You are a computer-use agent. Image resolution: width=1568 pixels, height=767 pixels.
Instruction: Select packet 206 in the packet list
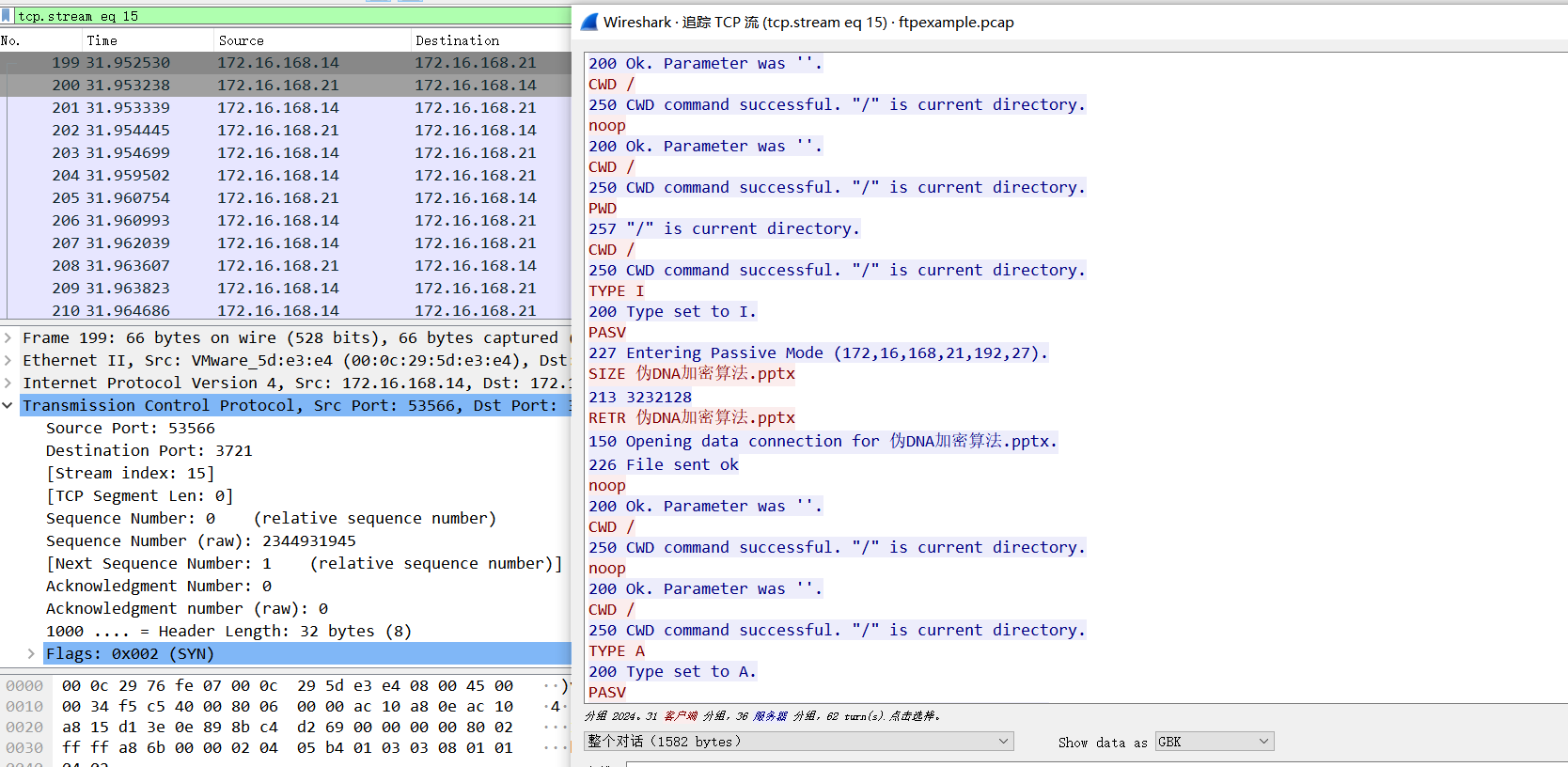pyautogui.click(x=286, y=221)
